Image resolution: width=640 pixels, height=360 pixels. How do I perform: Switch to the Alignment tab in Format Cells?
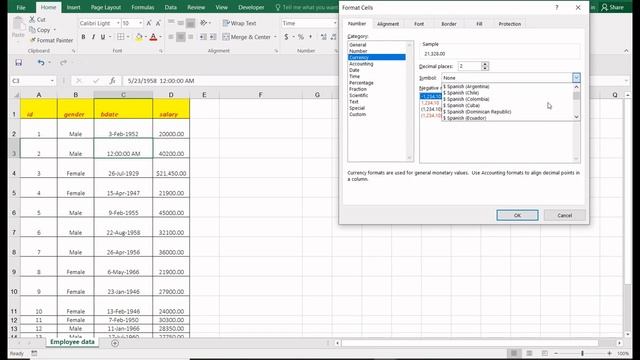388,24
